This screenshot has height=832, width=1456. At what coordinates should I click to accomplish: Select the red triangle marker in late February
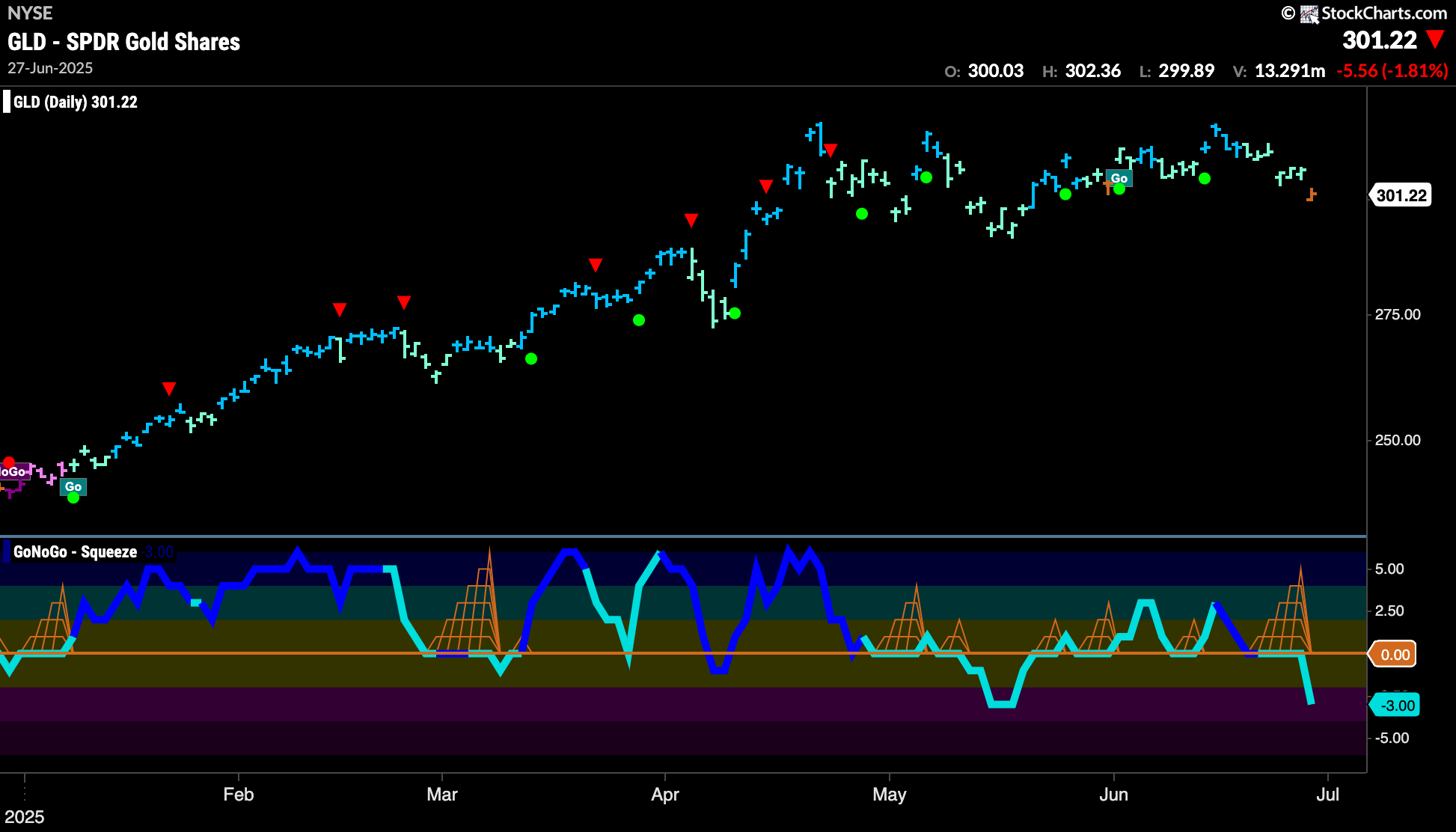click(404, 302)
